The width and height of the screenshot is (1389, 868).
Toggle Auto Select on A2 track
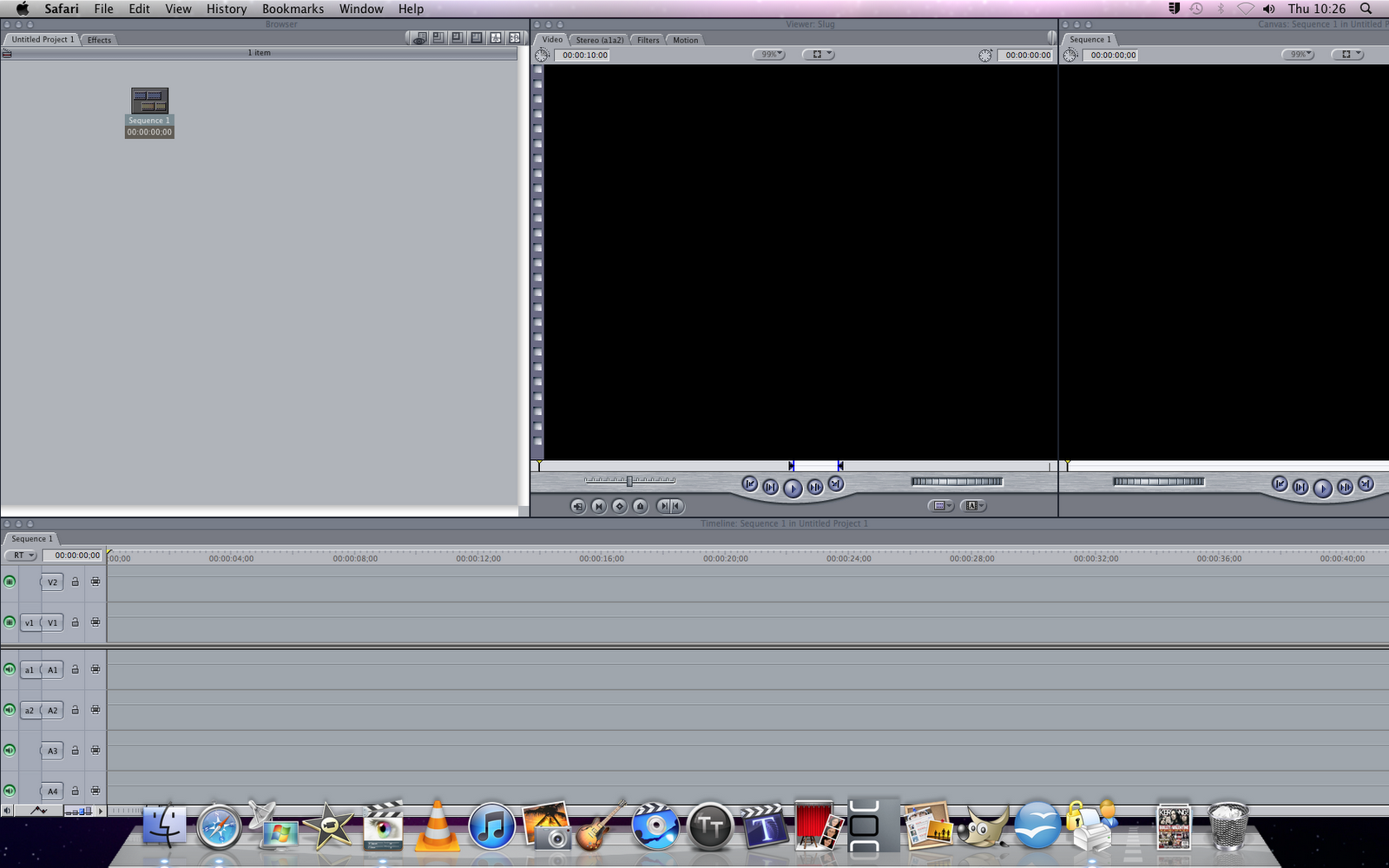coord(95,710)
